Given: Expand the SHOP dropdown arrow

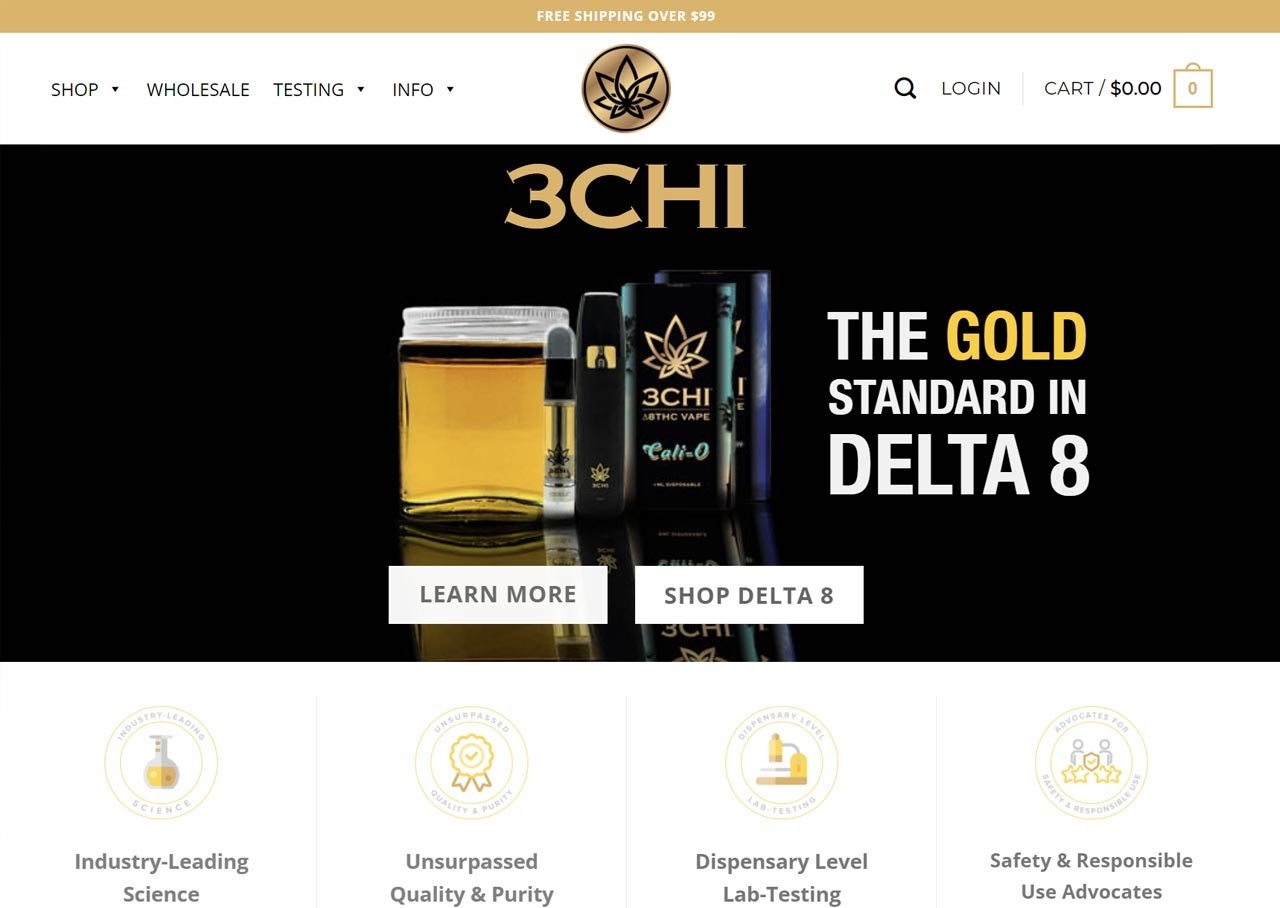Looking at the screenshot, I should (x=115, y=90).
